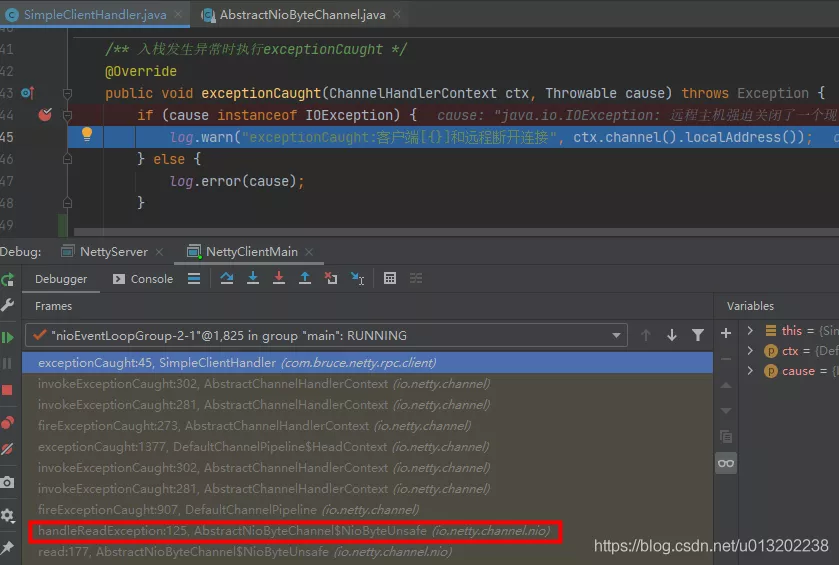The height and width of the screenshot is (565, 839).
Task: Toggle Mute Breakpoints icon
Action: (8, 450)
